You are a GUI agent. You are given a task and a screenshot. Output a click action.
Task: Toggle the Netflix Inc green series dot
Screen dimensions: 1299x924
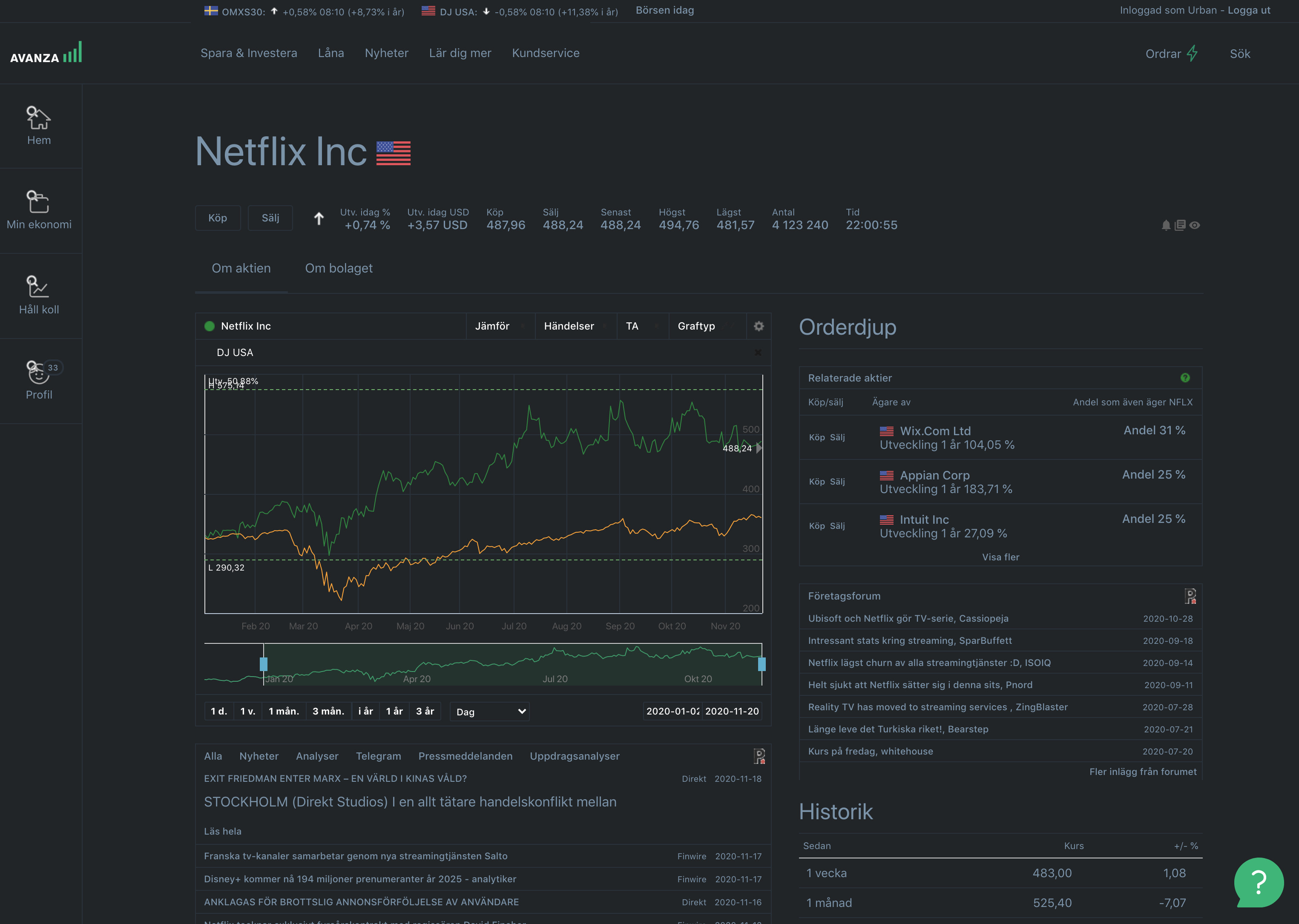210,326
